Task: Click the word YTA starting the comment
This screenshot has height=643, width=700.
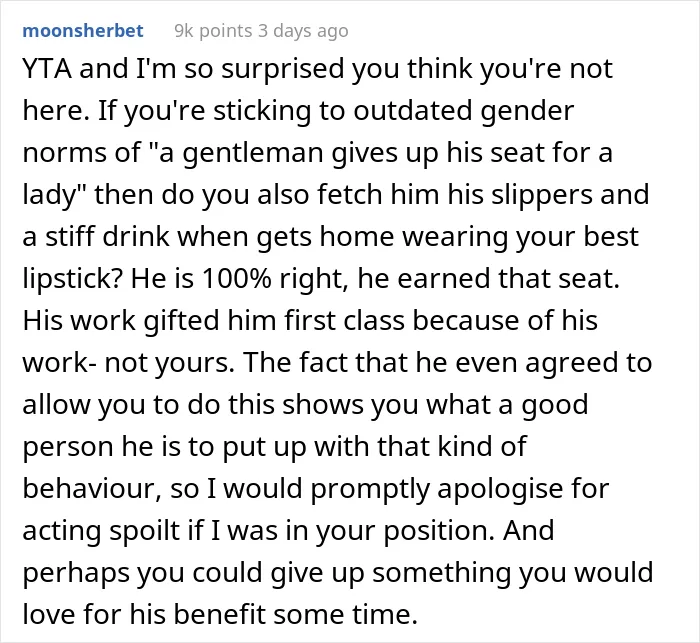Action: pyautogui.click(x=47, y=69)
